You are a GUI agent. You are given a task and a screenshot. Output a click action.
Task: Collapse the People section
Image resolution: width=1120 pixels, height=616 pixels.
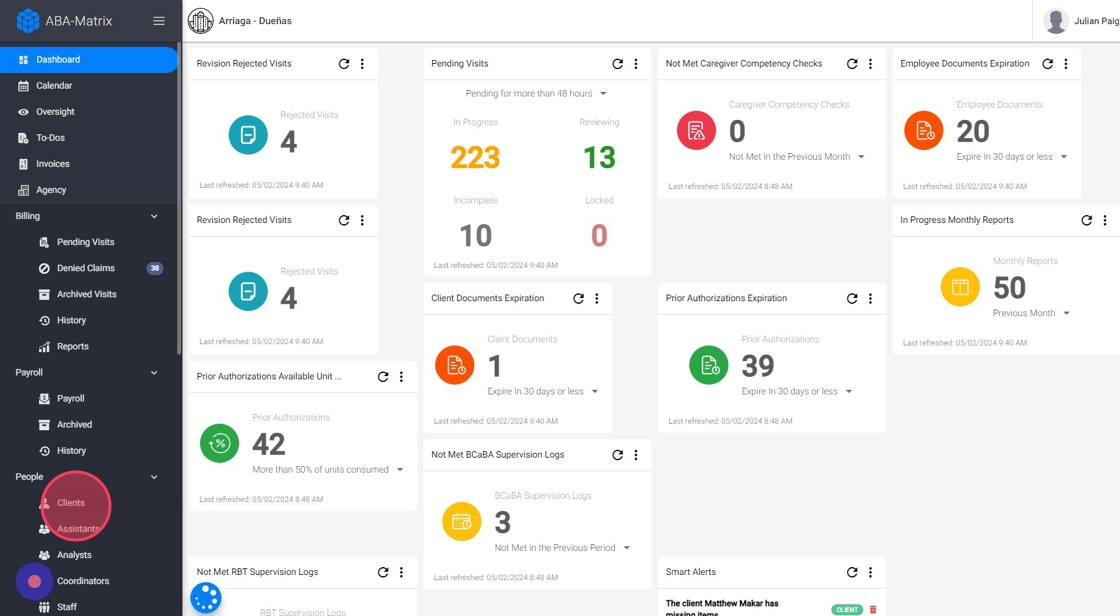coord(154,477)
